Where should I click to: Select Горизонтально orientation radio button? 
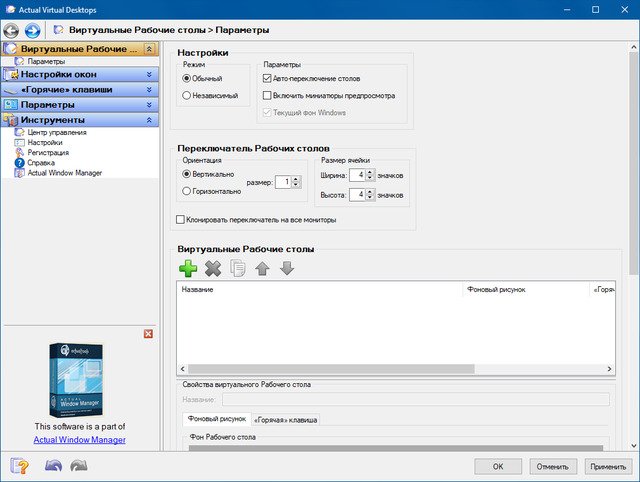[187, 190]
